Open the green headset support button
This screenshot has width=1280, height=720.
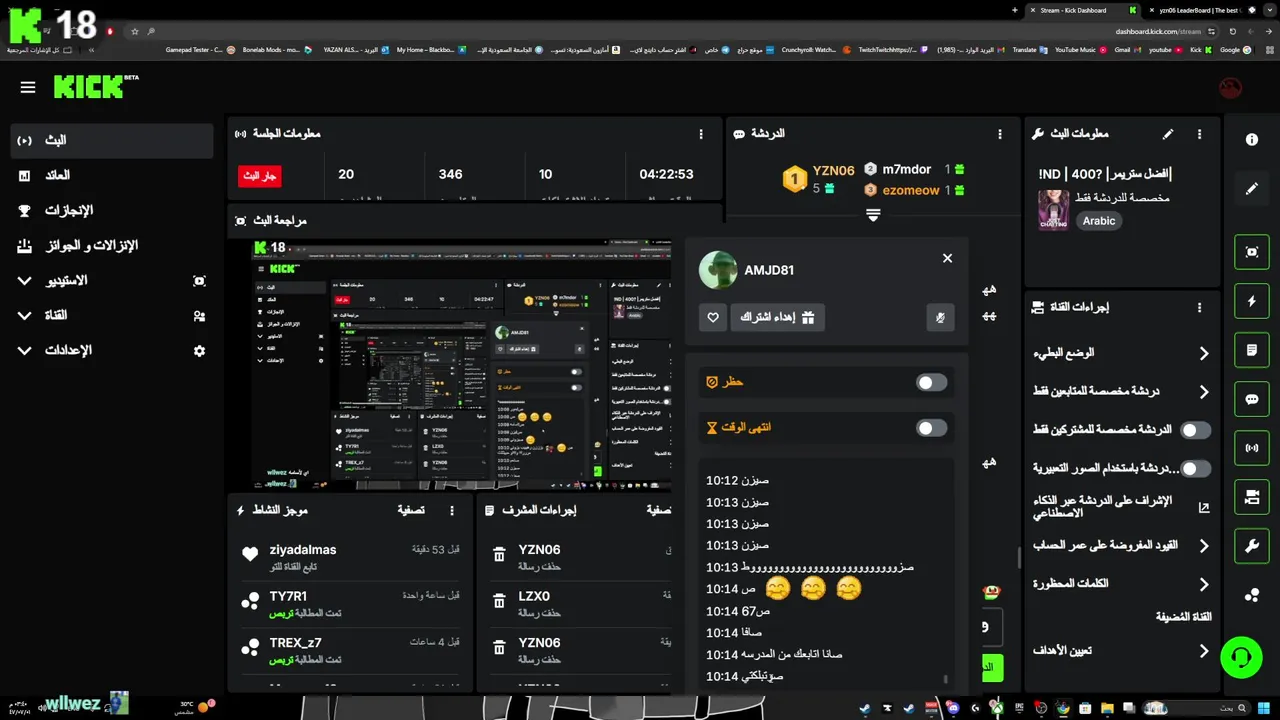(x=1241, y=657)
